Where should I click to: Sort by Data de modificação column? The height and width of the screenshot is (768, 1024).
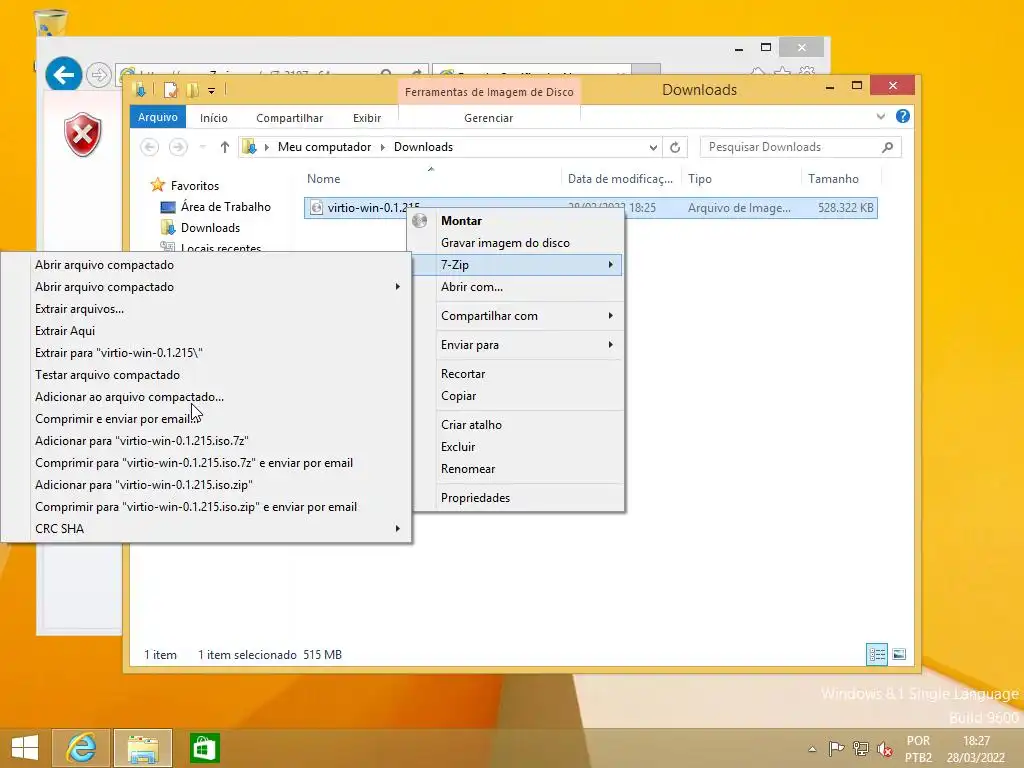620,178
